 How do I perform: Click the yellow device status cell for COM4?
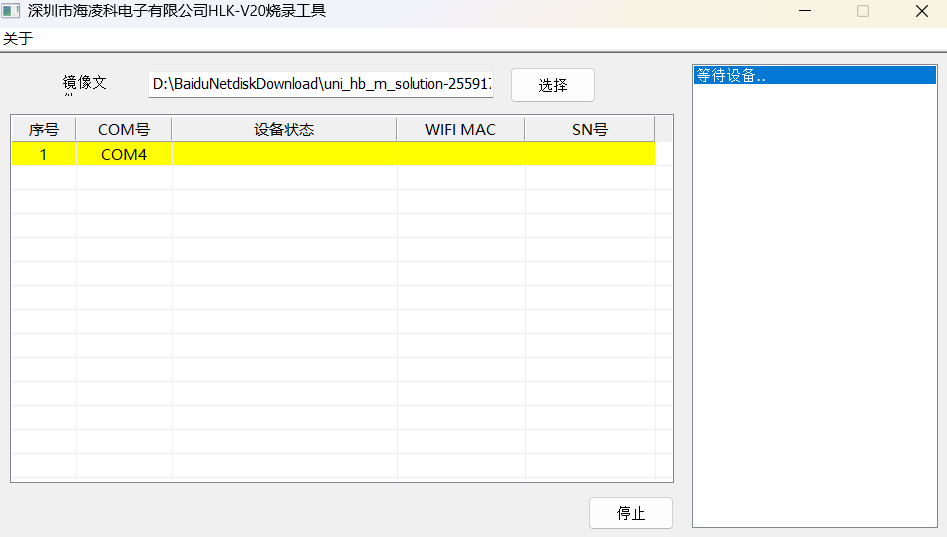[x=284, y=155]
